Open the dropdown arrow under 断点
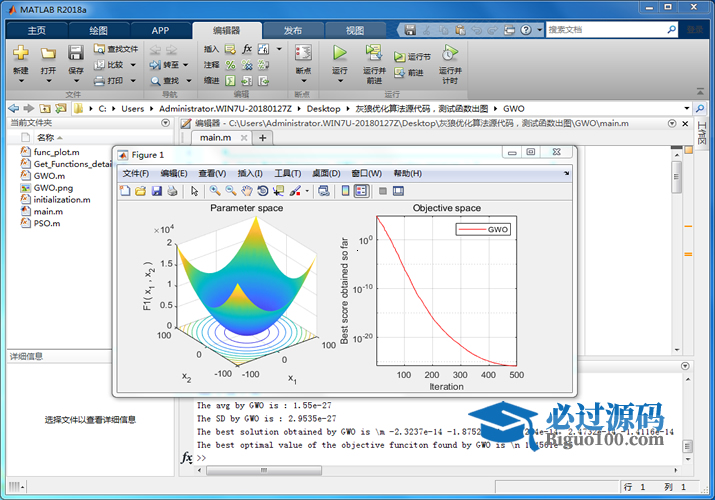Image resolution: width=715 pixels, height=500 pixels. click(304, 82)
